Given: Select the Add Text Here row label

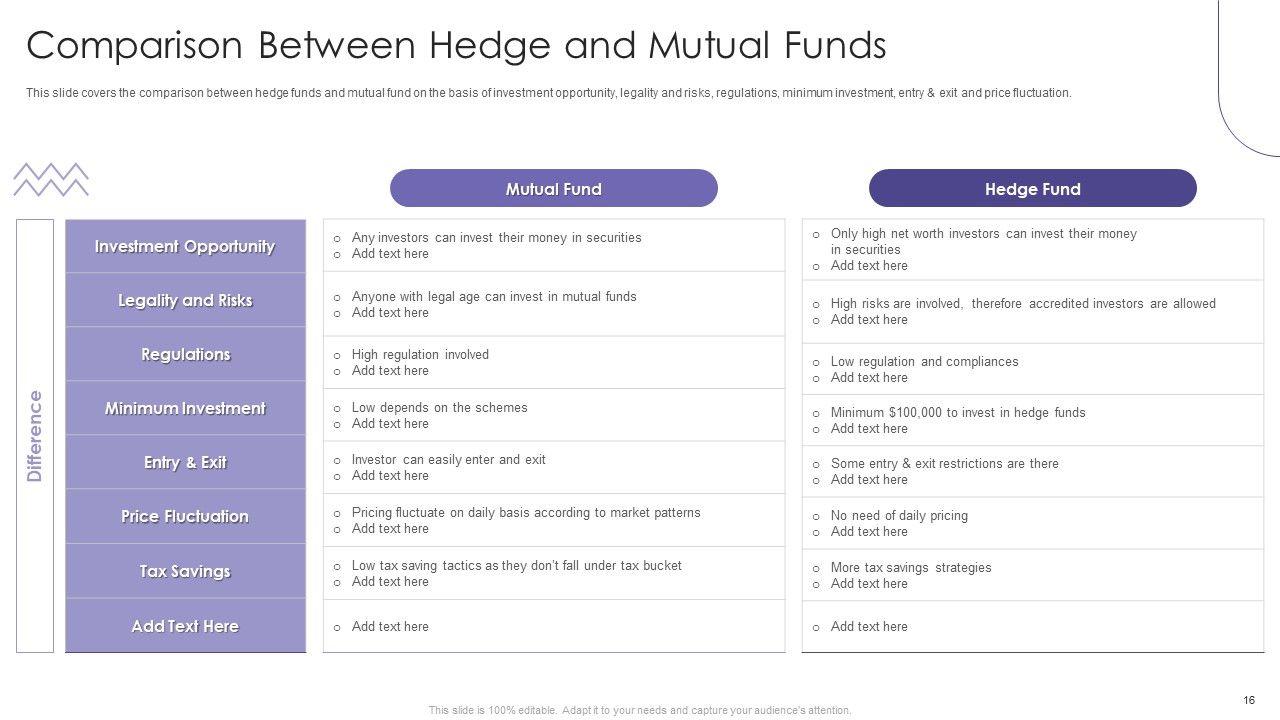Looking at the screenshot, I should [x=185, y=627].
